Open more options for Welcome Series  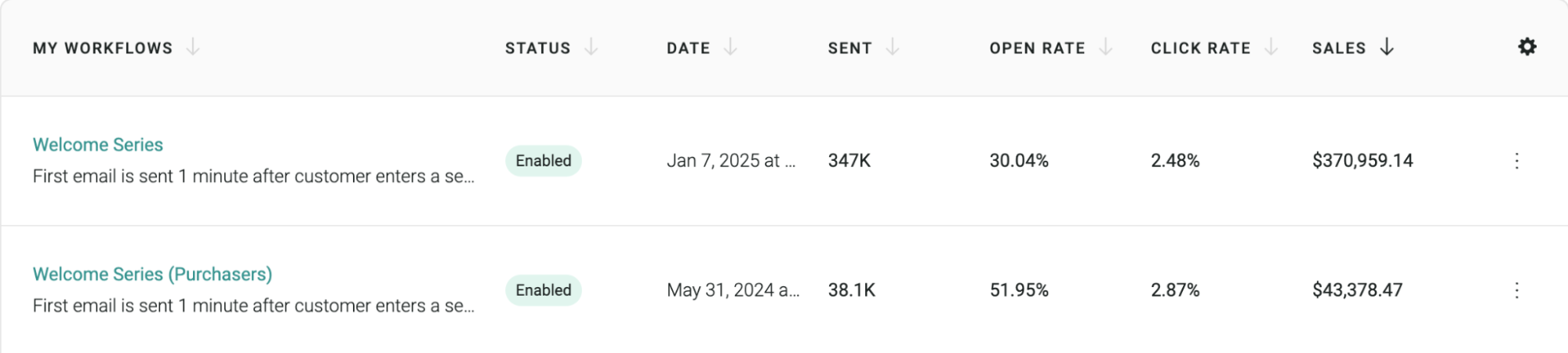click(1516, 161)
